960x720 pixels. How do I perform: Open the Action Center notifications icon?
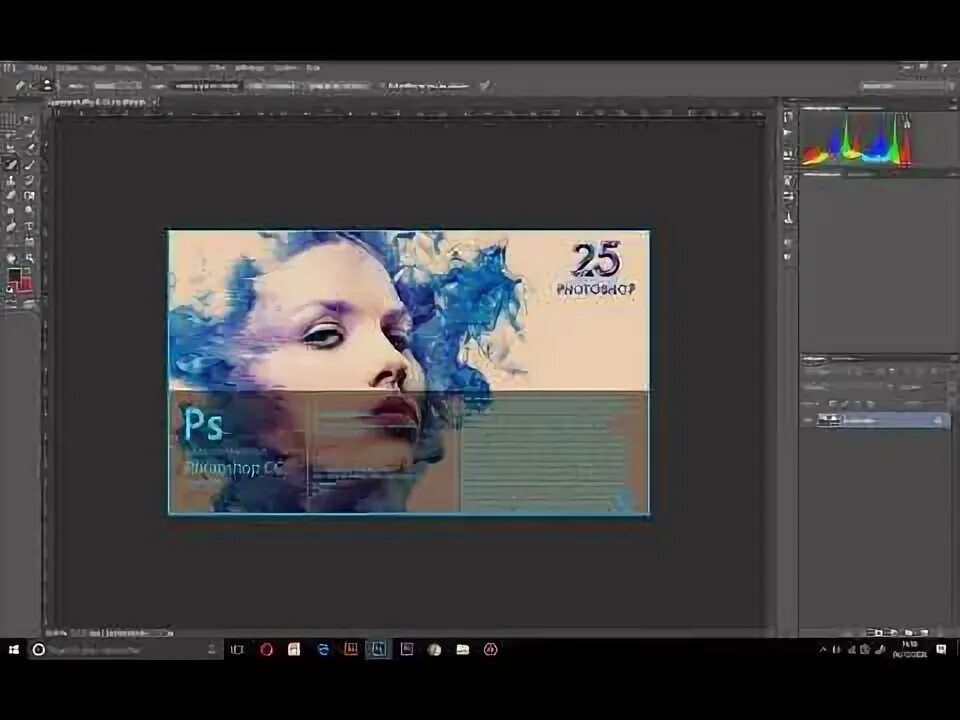tap(941, 649)
